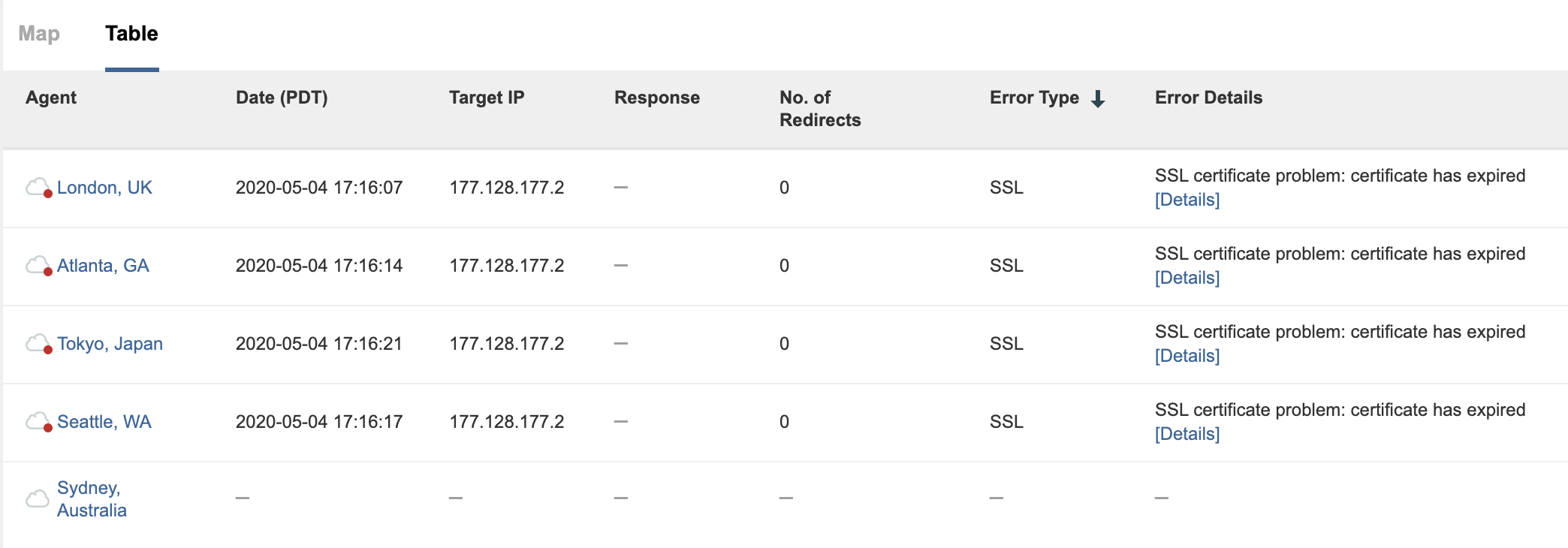Click the Seattle, WA cloud agent icon

[38, 422]
